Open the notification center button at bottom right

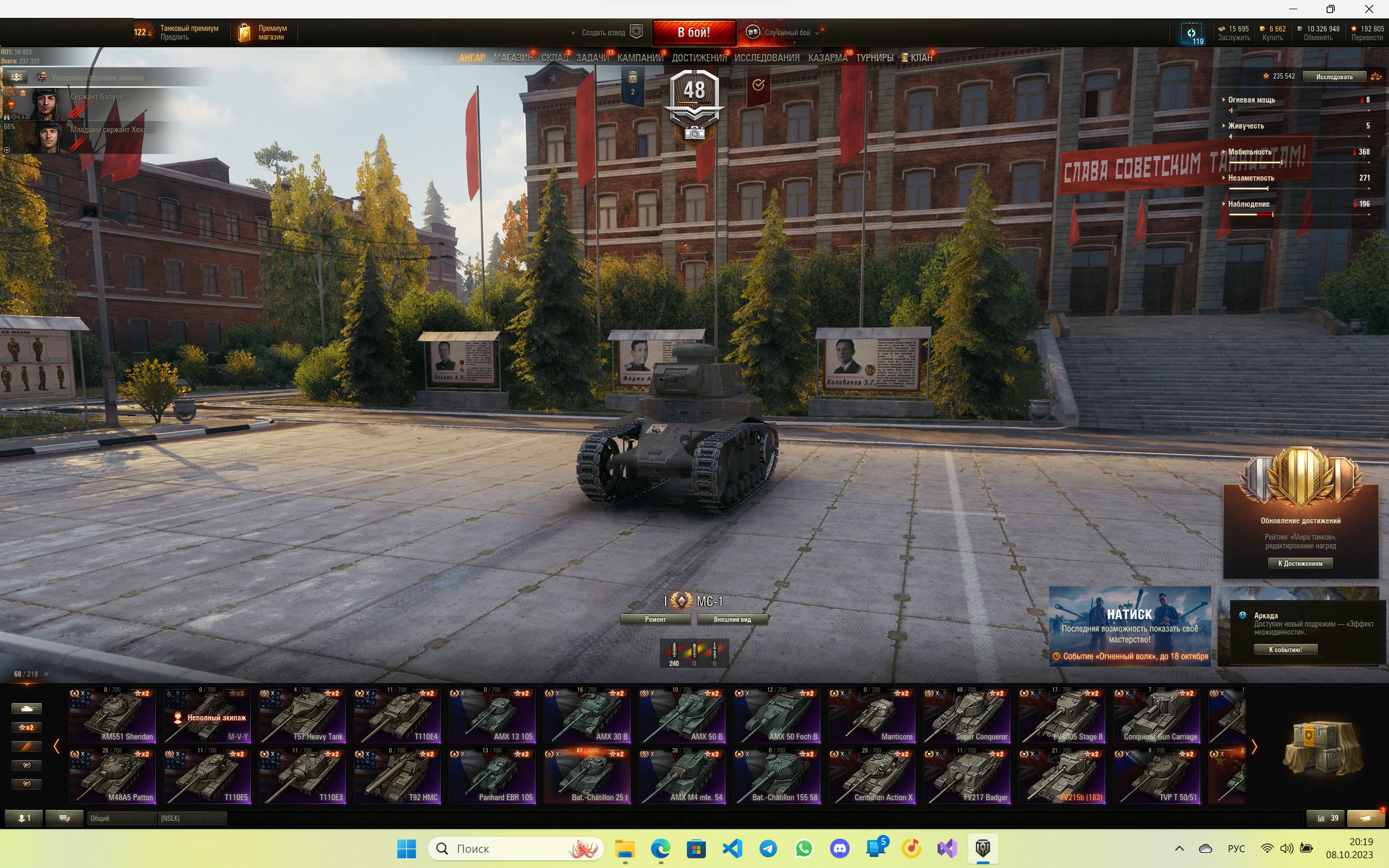[x=1366, y=818]
